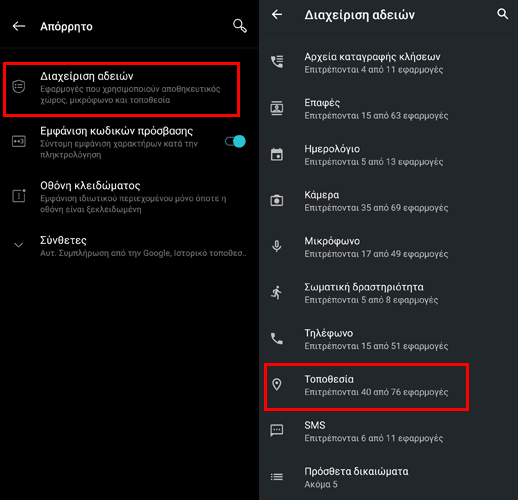Image resolution: width=518 pixels, height=500 pixels.
Task: Open Επαφές permission list
Action: click(x=388, y=109)
